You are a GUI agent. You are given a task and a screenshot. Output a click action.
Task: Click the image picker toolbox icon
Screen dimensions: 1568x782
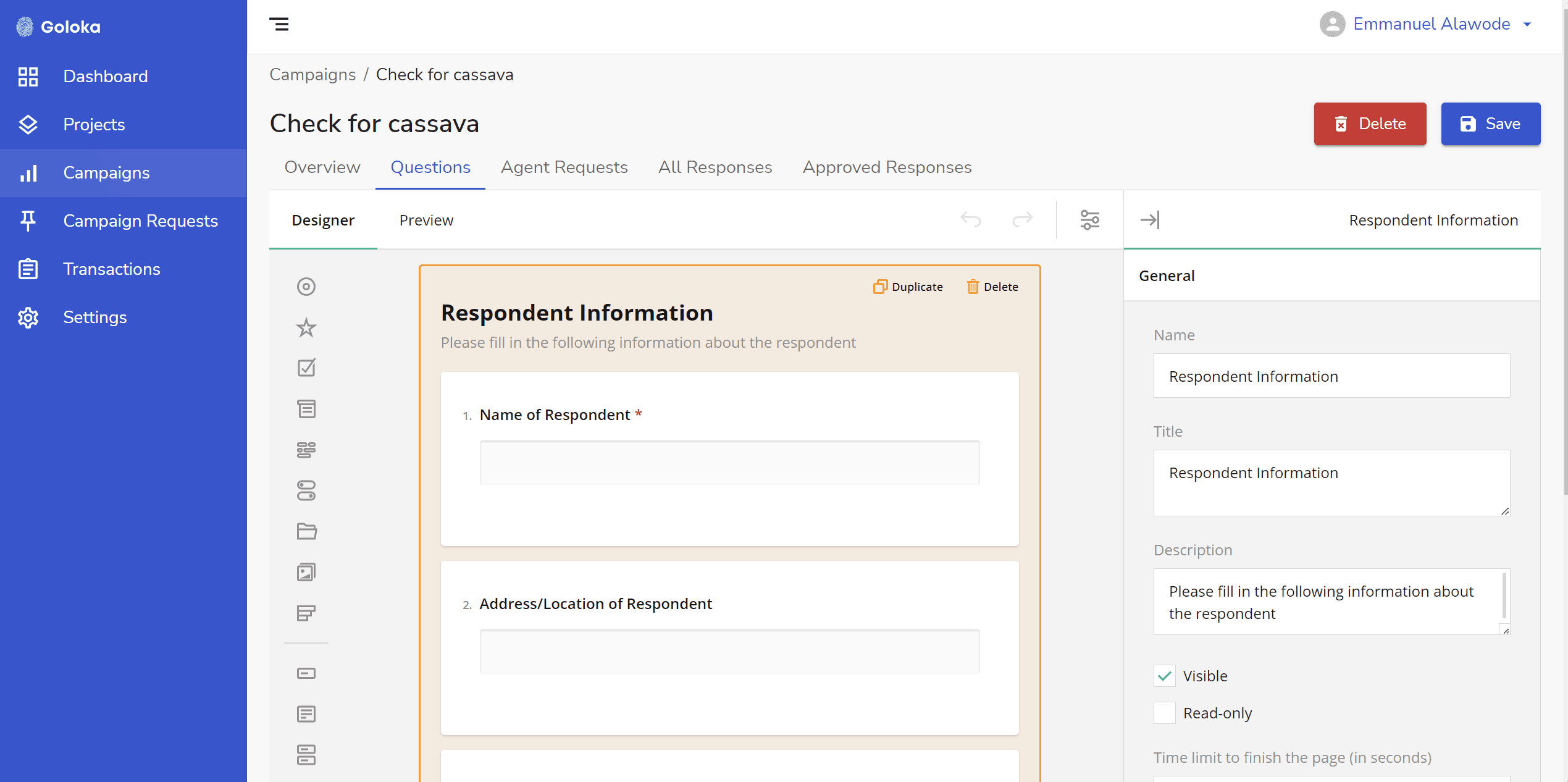coord(306,572)
